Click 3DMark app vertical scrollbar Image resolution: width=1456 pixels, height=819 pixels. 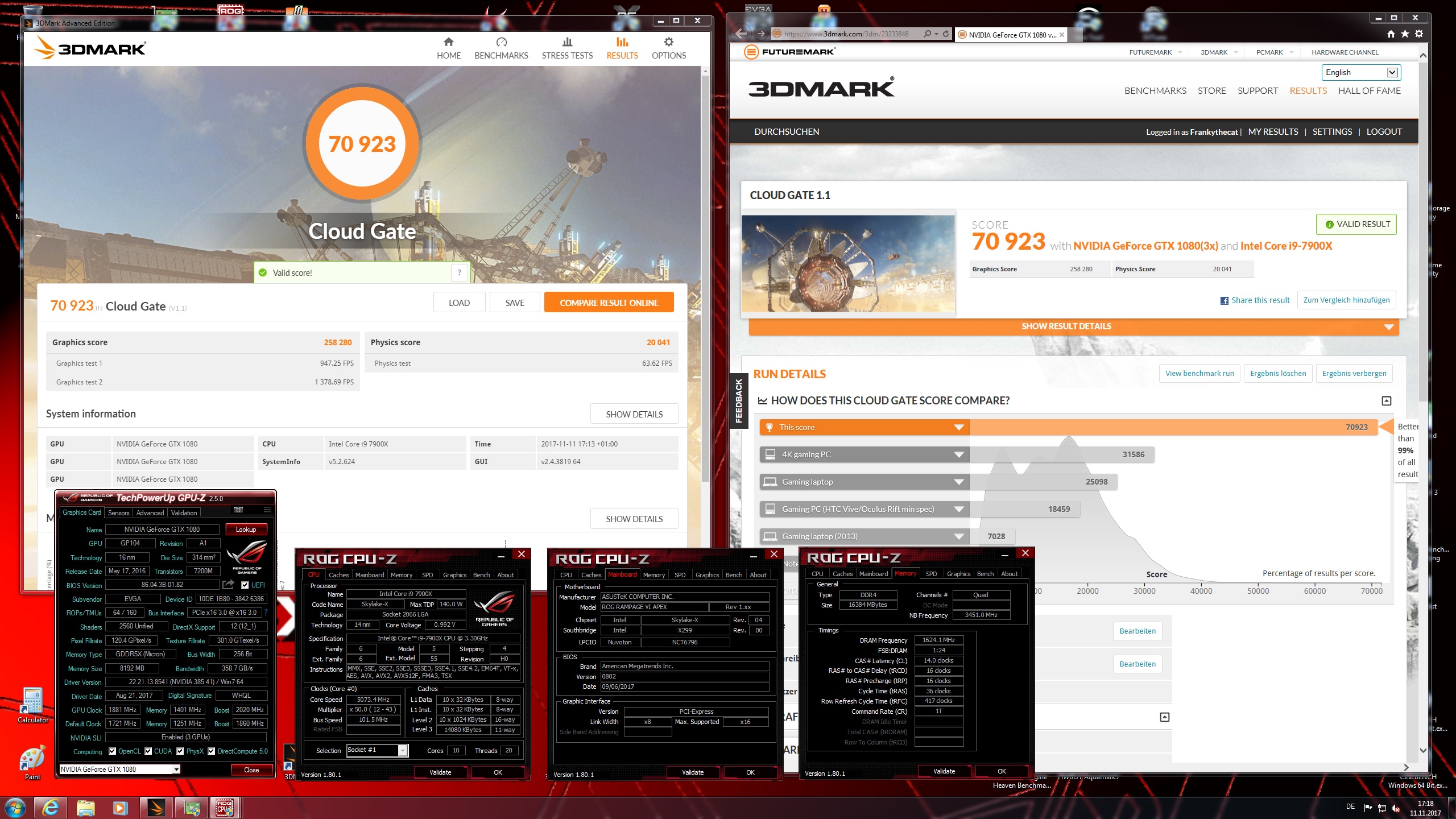(x=705, y=279)
